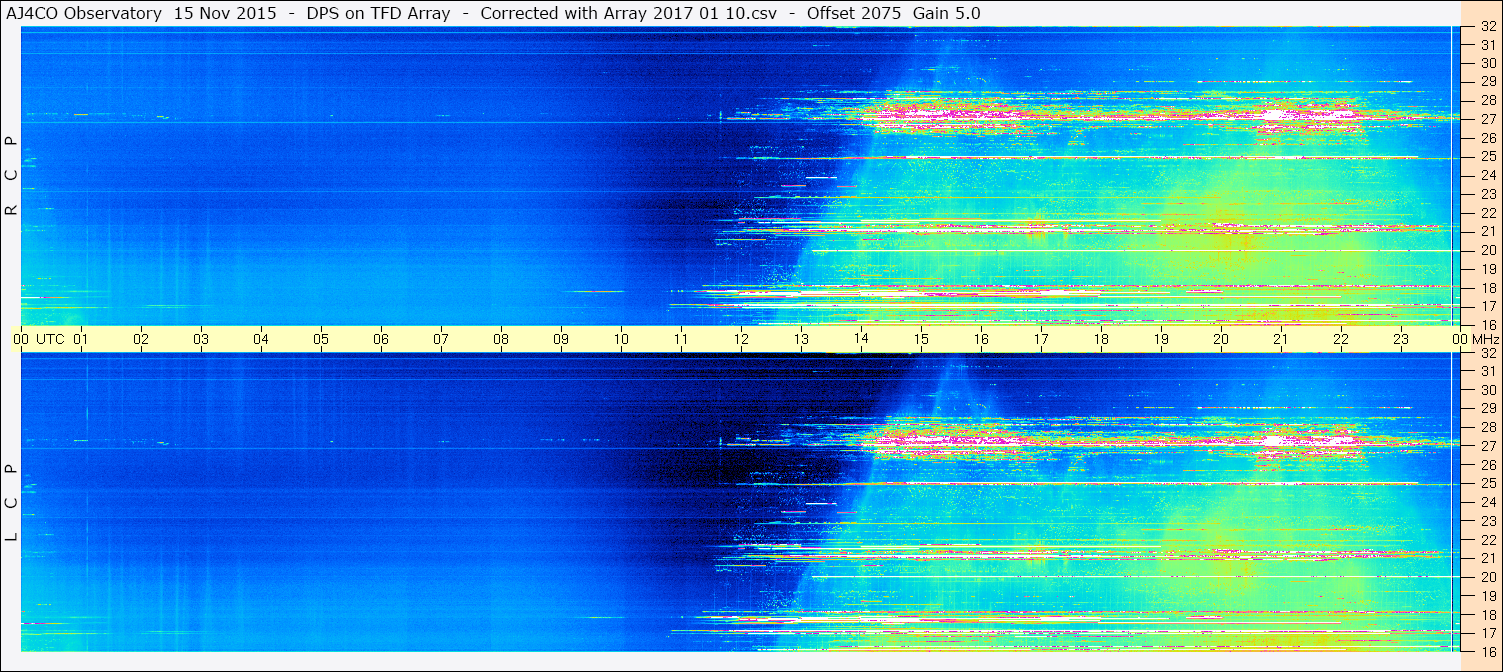Select the 01 hour marker on time axis
The height and width of the screenshot is (672, 1503).
coord(81,339)
